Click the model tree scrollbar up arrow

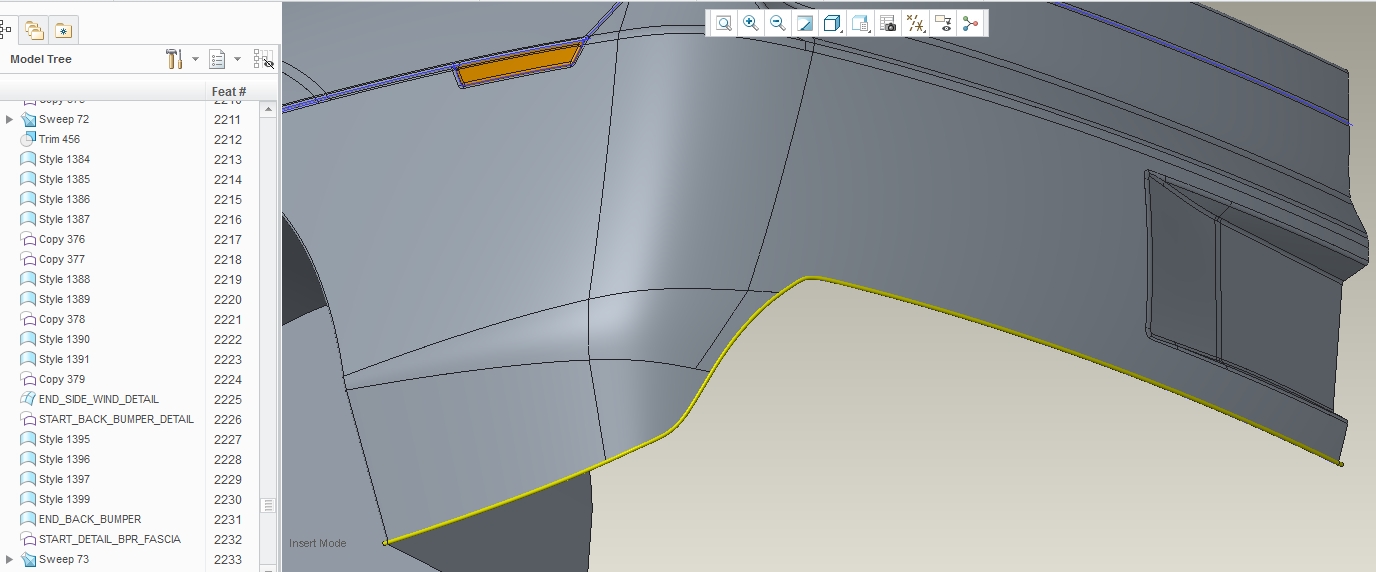pos(268,110)
